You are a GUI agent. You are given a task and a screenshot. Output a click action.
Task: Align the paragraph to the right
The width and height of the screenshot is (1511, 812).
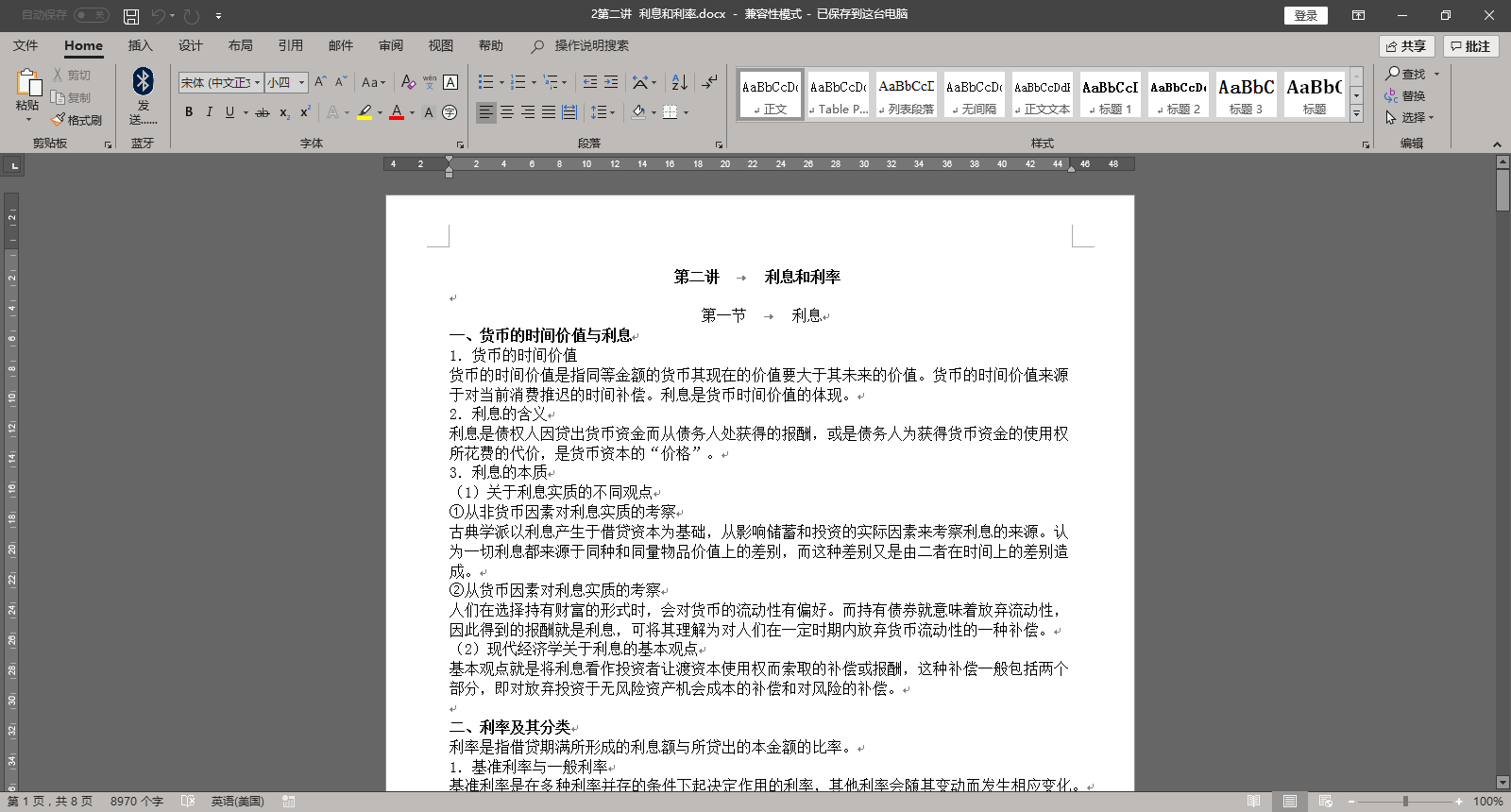(x=528, y=112)
